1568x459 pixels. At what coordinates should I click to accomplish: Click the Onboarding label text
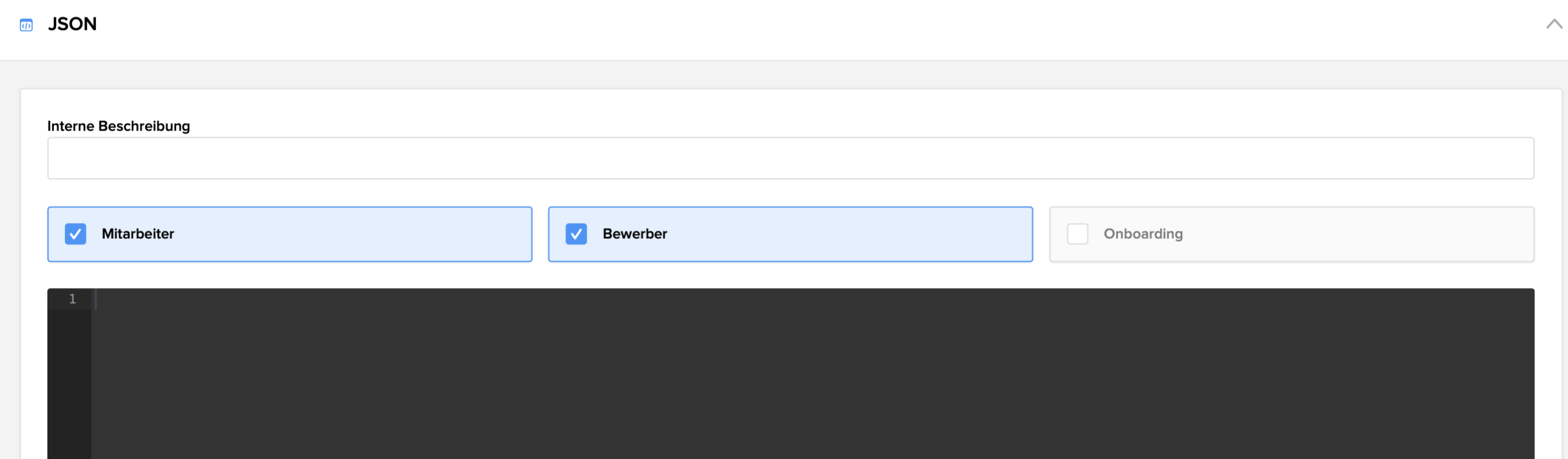click(1142, 234)
